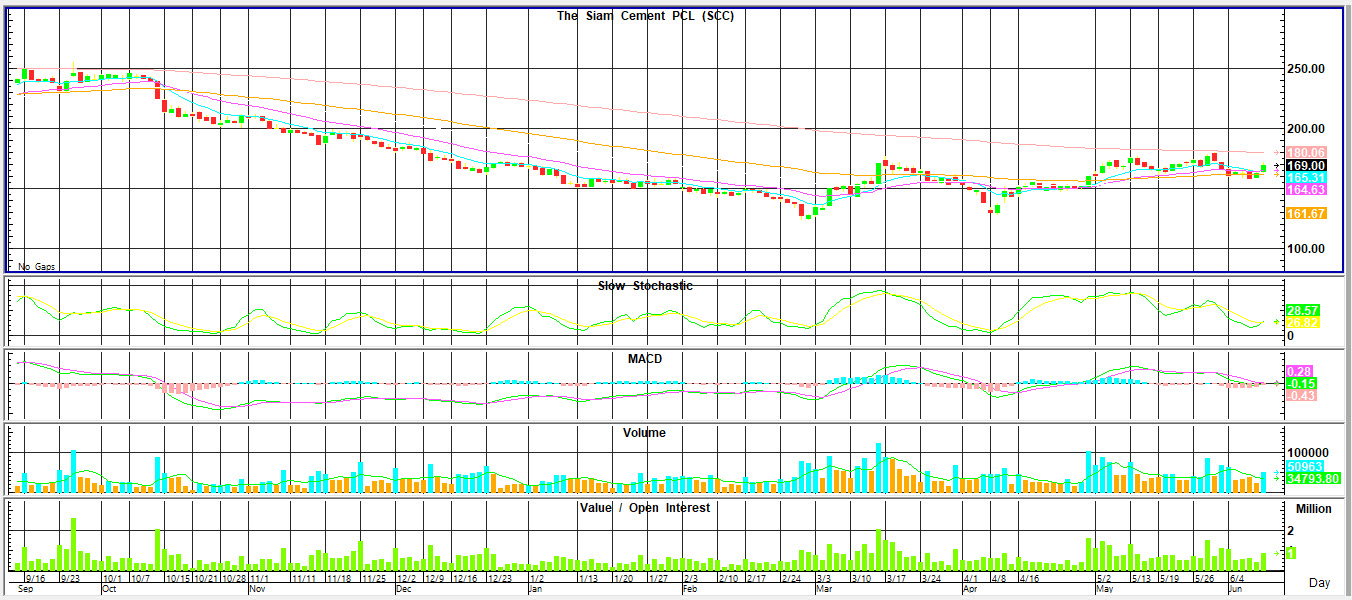Click the magenta 0.28 MACD value
This screenshot has height=600, width=1352.
click(1299, 371)
